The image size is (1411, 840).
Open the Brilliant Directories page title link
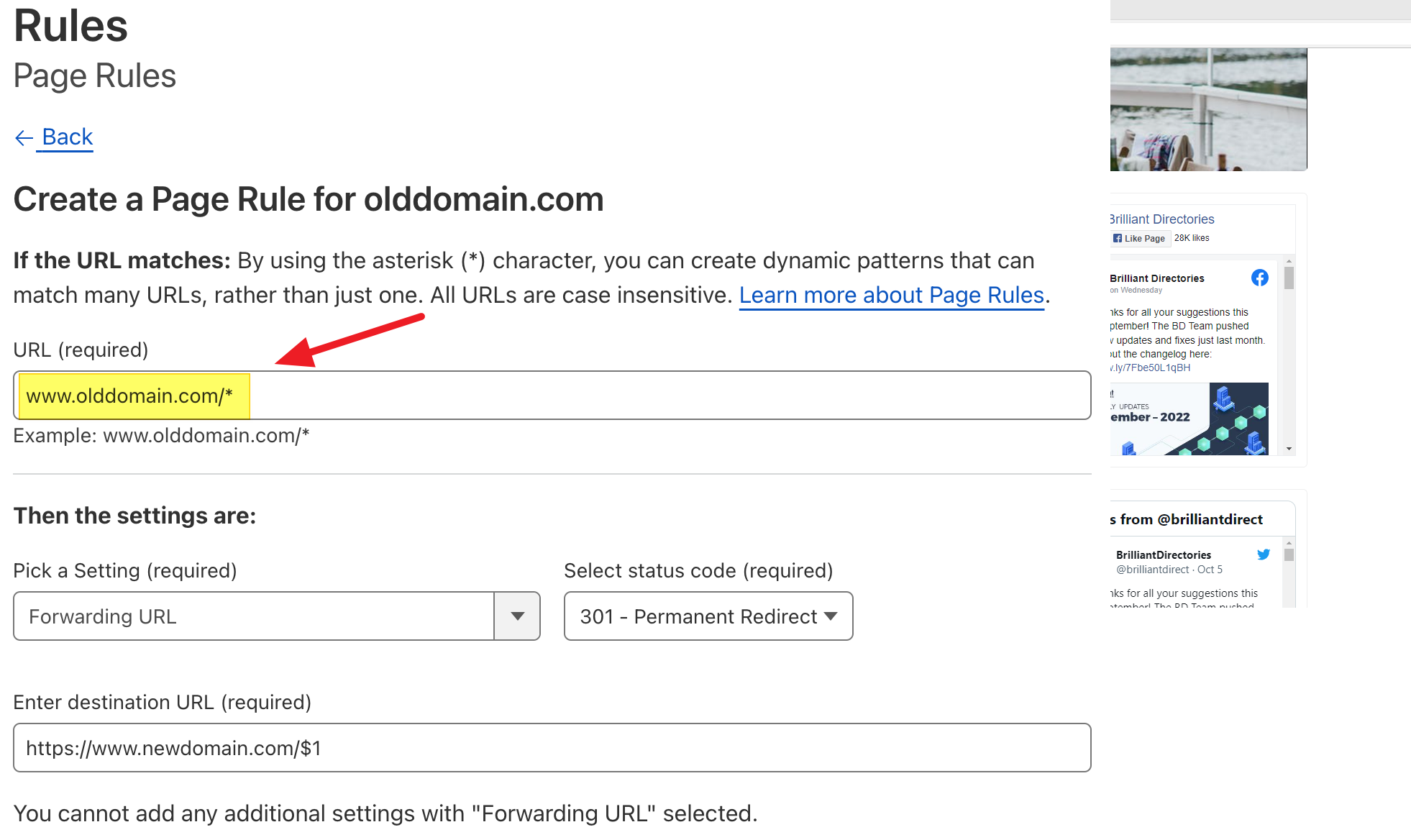click(x=1161, y=219)
